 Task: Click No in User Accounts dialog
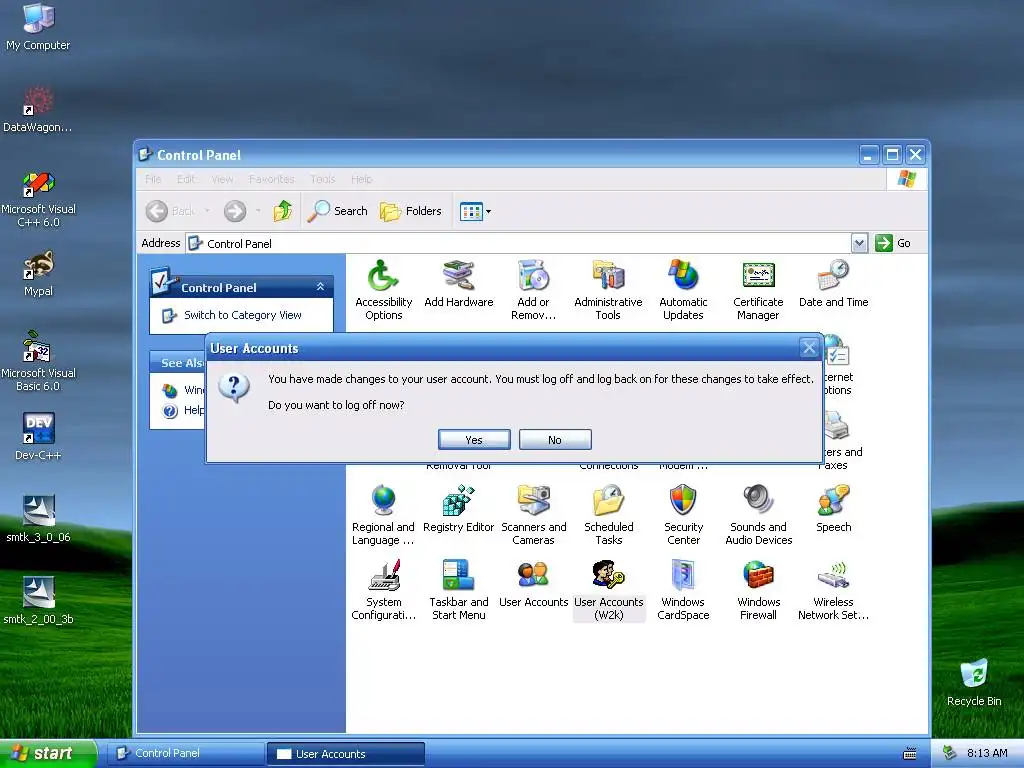(555, 440)
